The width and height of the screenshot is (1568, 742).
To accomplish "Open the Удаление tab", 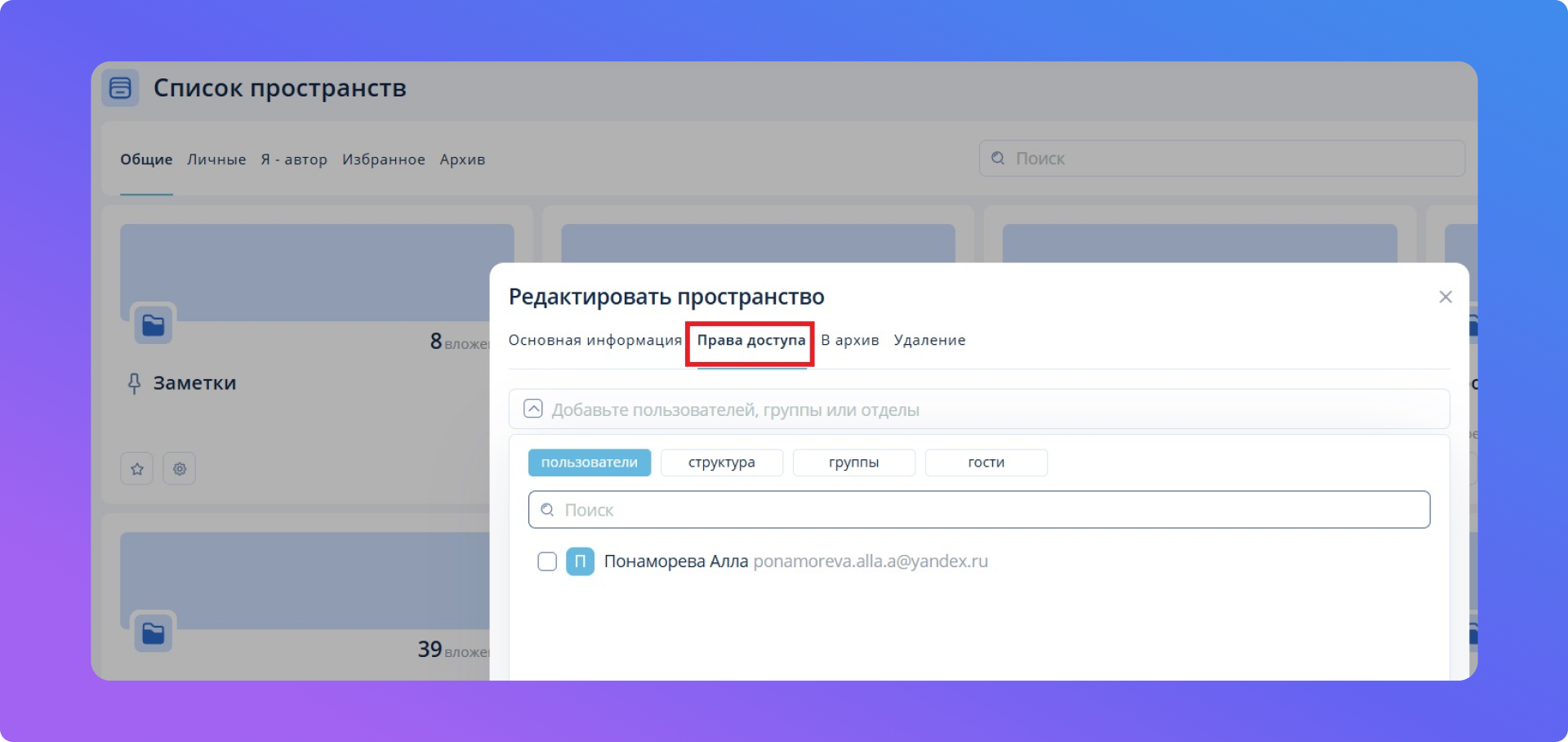I will tap(929, 340).
